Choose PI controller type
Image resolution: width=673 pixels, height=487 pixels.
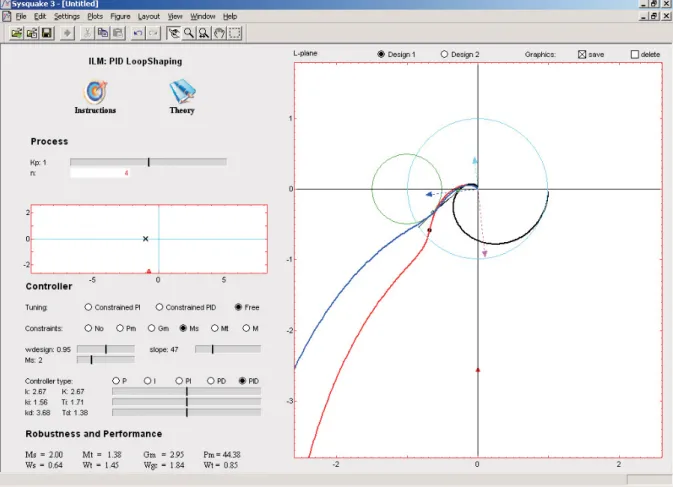tap(179, 381)
